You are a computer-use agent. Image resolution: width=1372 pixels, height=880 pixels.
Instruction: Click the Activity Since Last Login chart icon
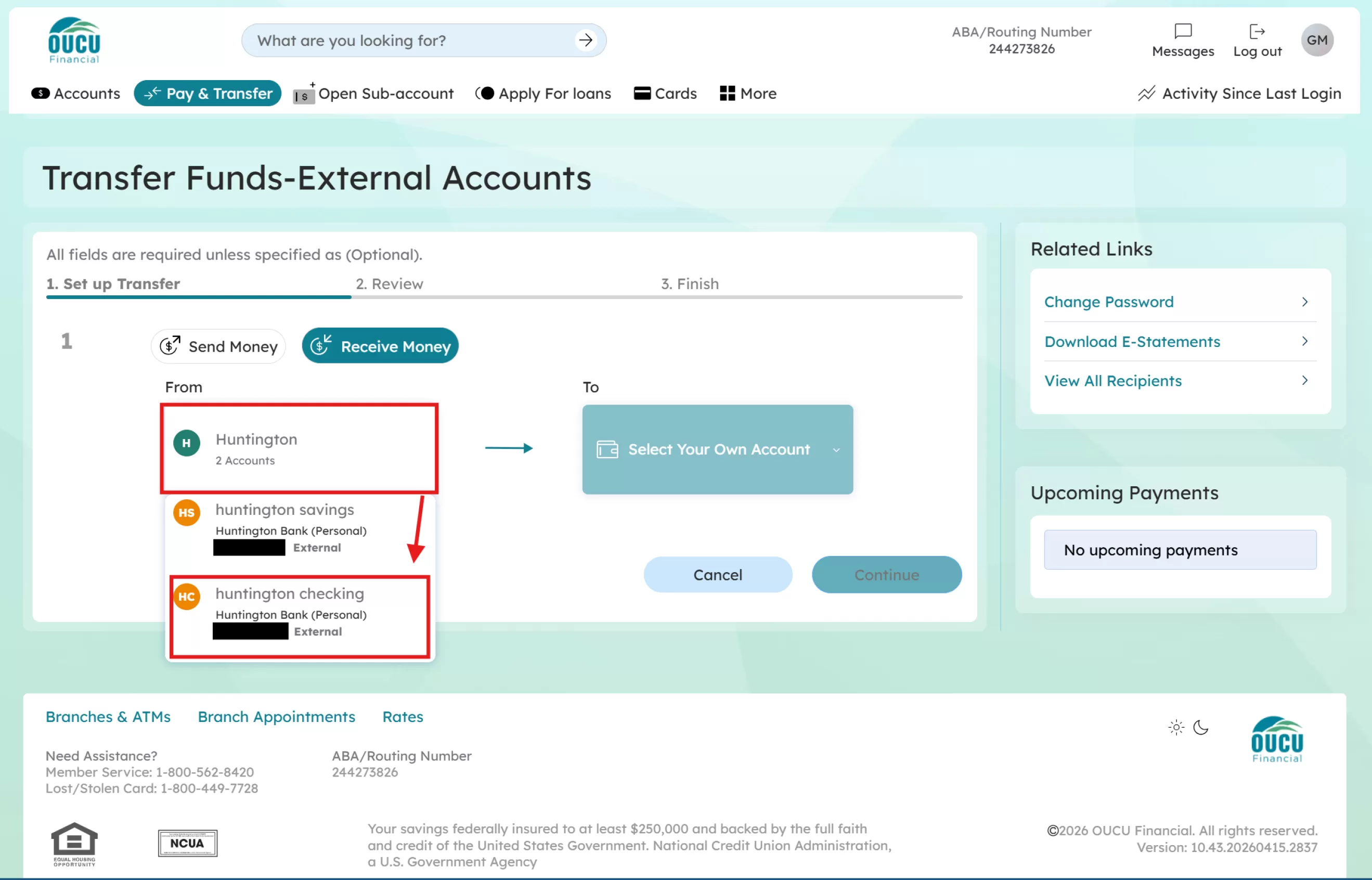pyautogui.click(x=1145, y=93)
